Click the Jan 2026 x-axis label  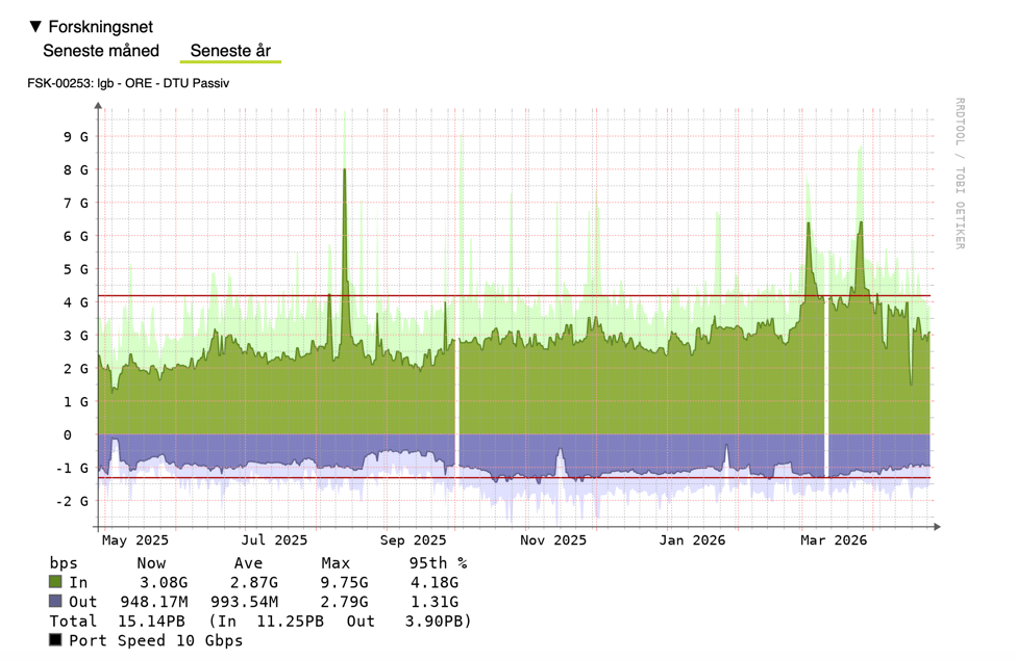[x=693, y=540]
